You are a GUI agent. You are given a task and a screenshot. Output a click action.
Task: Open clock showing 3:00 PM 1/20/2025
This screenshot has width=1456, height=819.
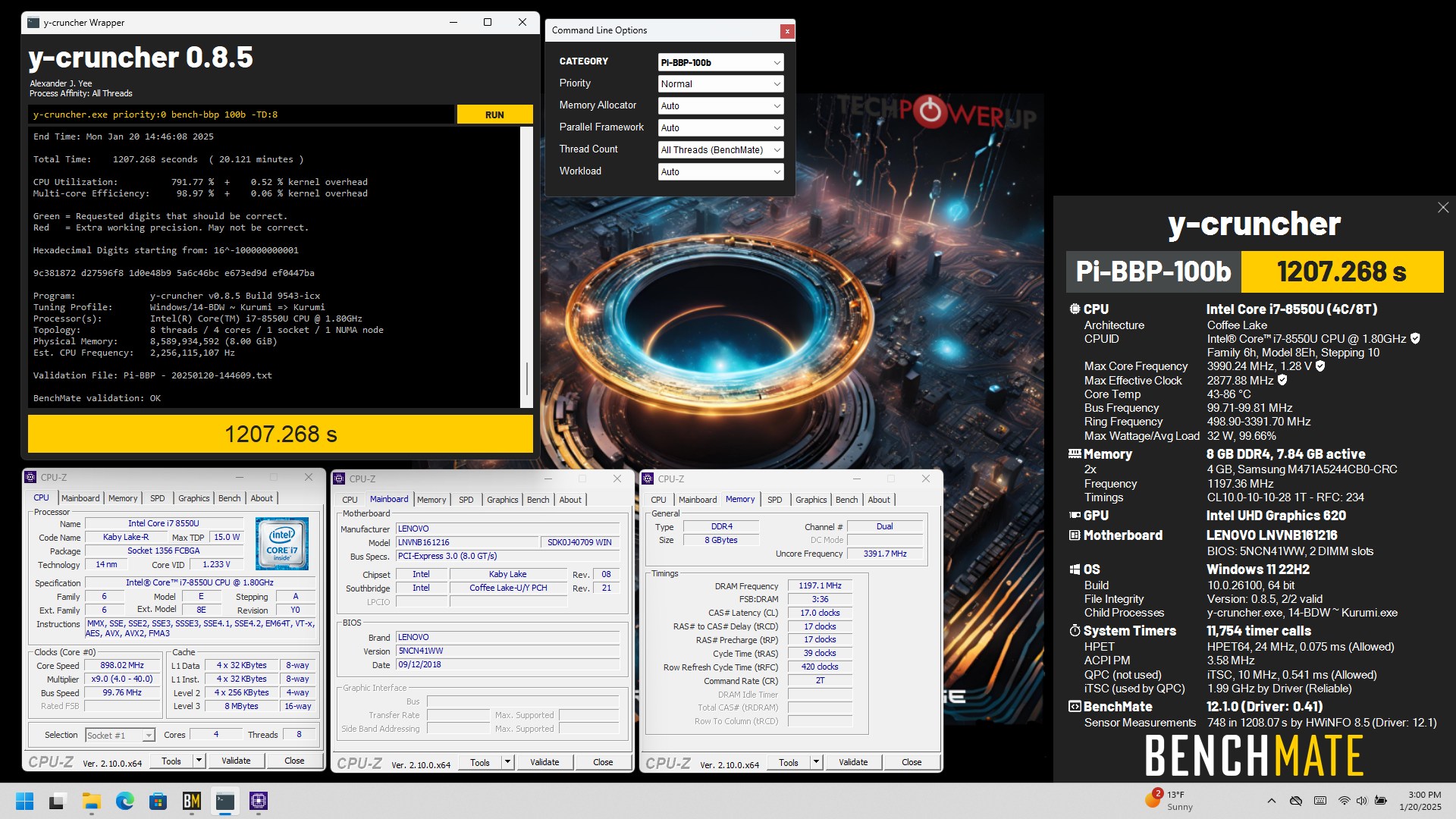pyautogui.click(x=1420, y=801)
